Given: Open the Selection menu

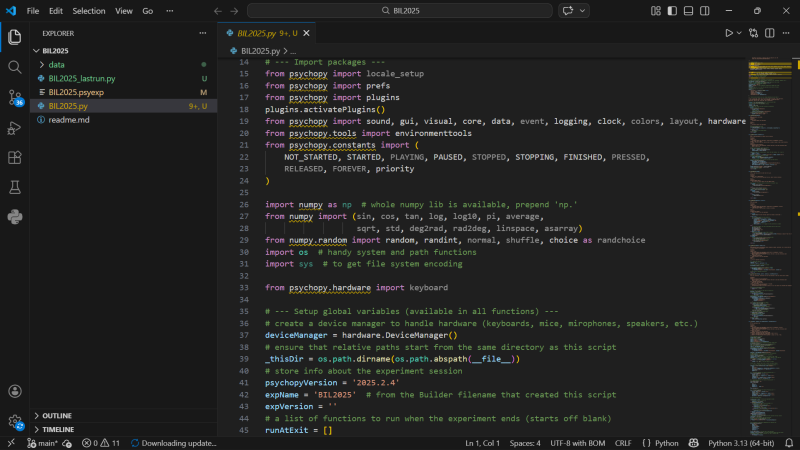Looking at the screenshot, I should [89, 11].
